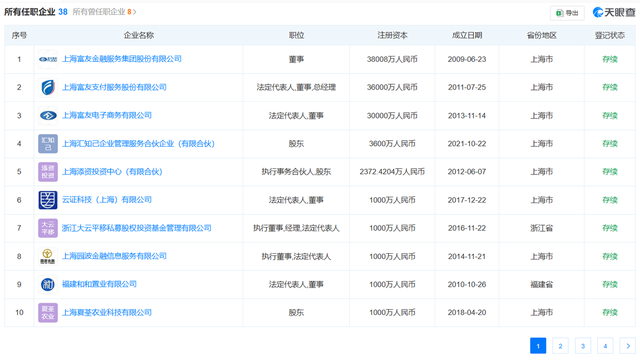Image resolution: width=640 pixels, height=363 pixels.
Task: Open 上海园波金融信息服务有限公司 link
Action: [x=114, y=256]
